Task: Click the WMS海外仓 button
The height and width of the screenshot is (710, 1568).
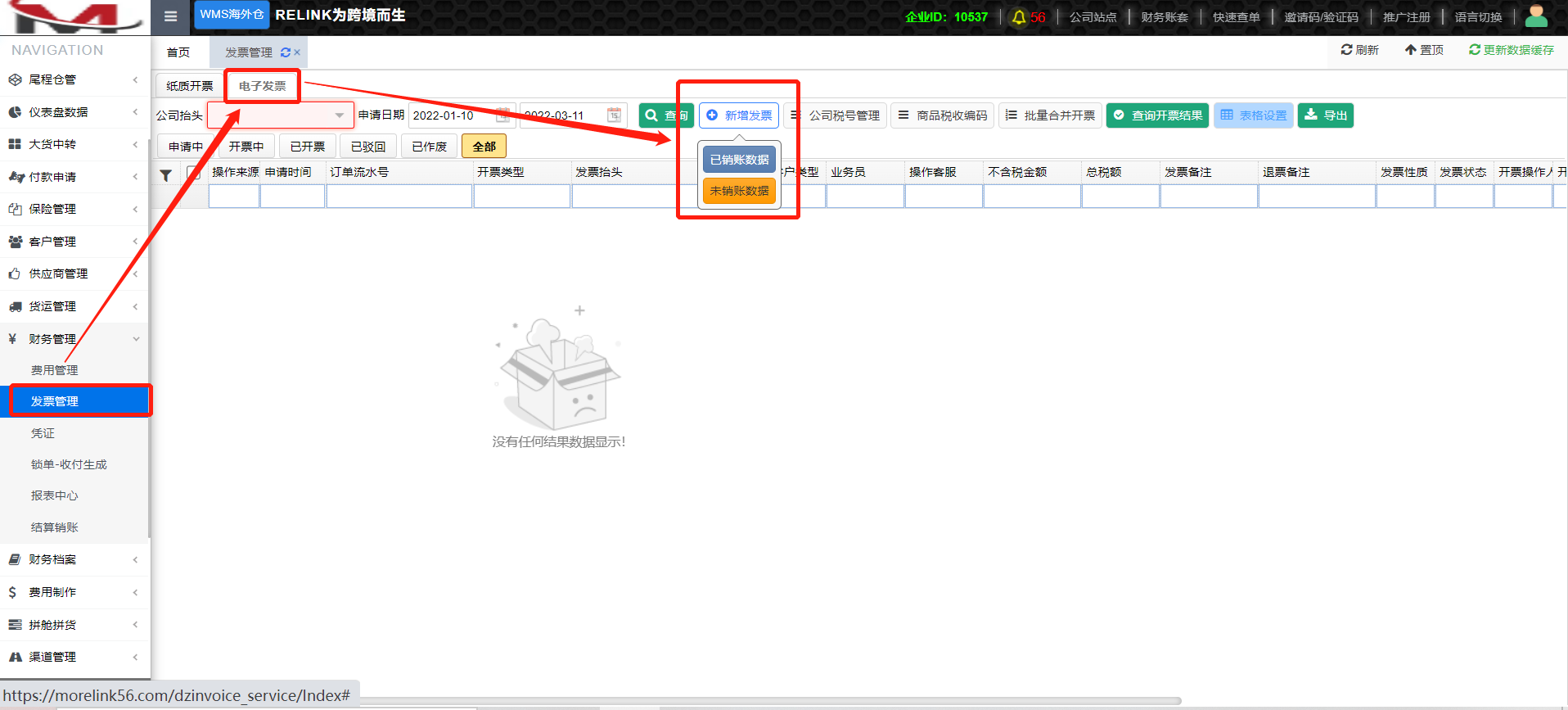Action: 232,15
